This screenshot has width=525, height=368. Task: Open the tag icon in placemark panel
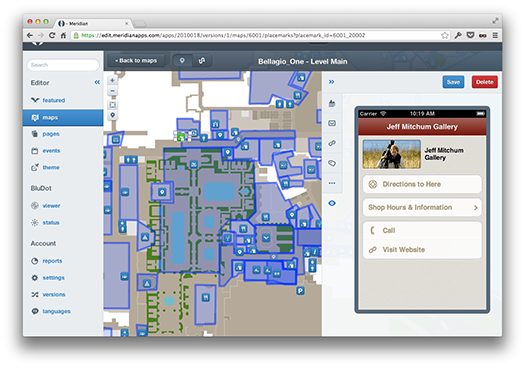click(x=332, y=163)
